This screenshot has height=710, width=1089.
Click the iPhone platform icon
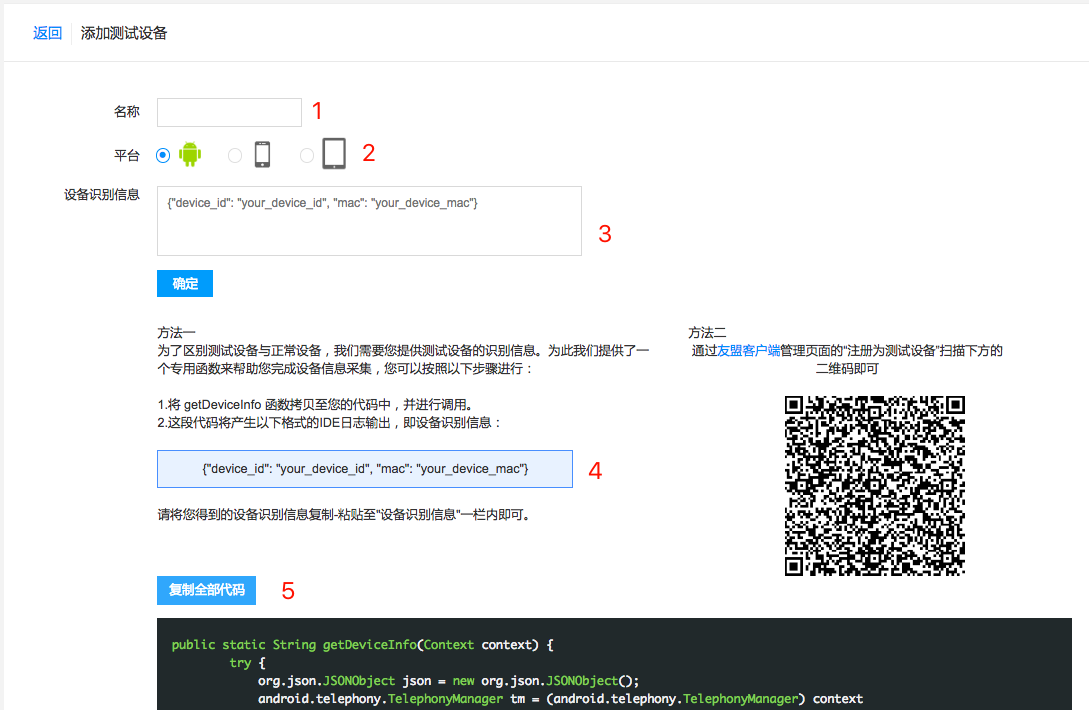pyautogui.click(x=262, y=154)
